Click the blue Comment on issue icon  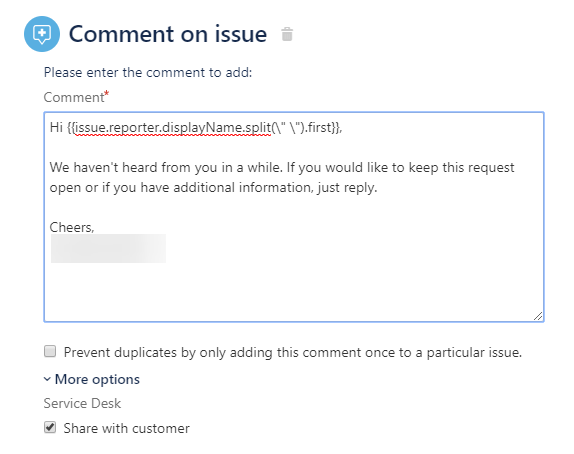[x=42, y=34]
